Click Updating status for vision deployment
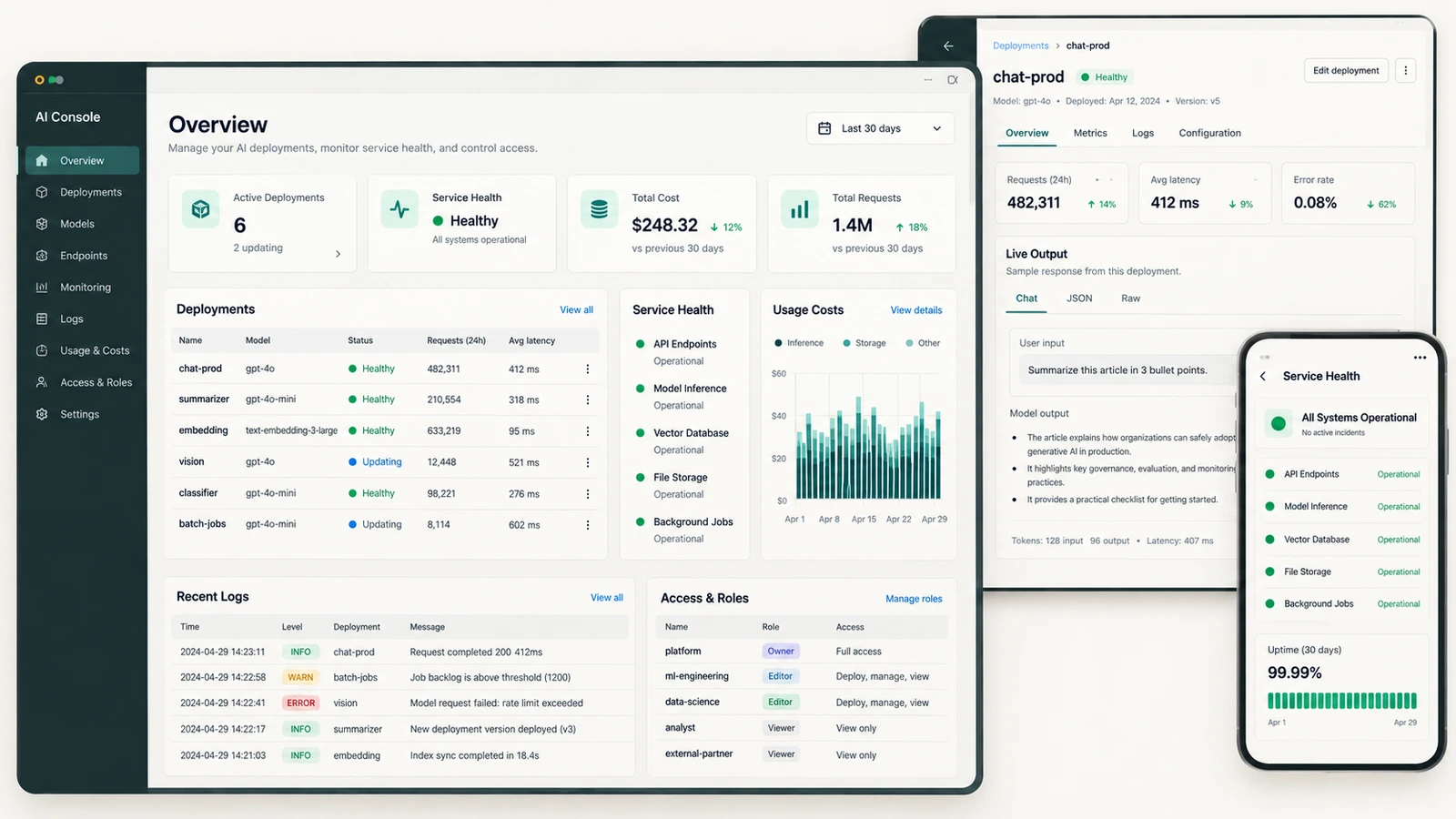This screenshot has width=1456, height=819. pos(375,462)
